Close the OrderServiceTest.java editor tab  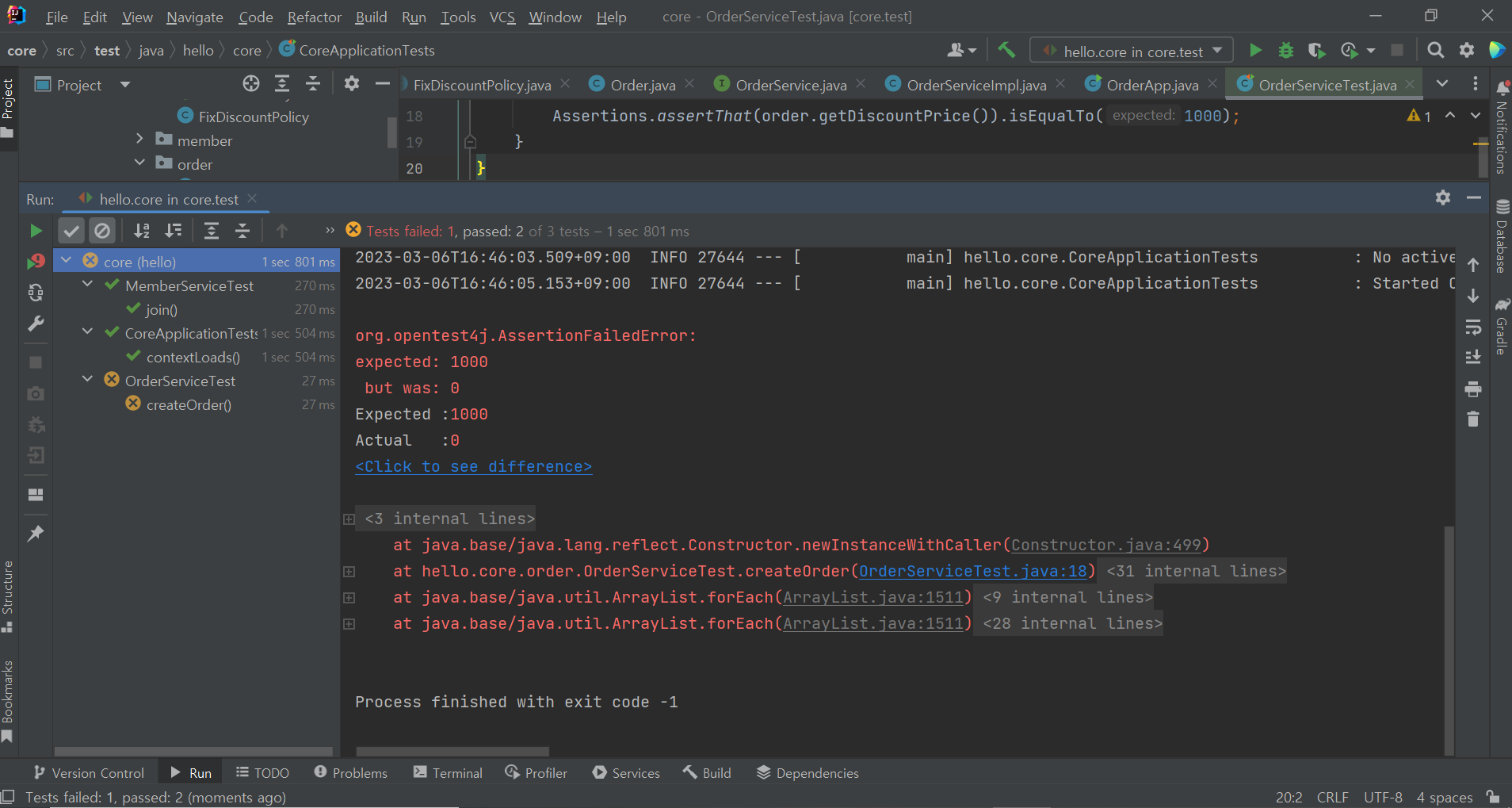[x=1410, y=84]
